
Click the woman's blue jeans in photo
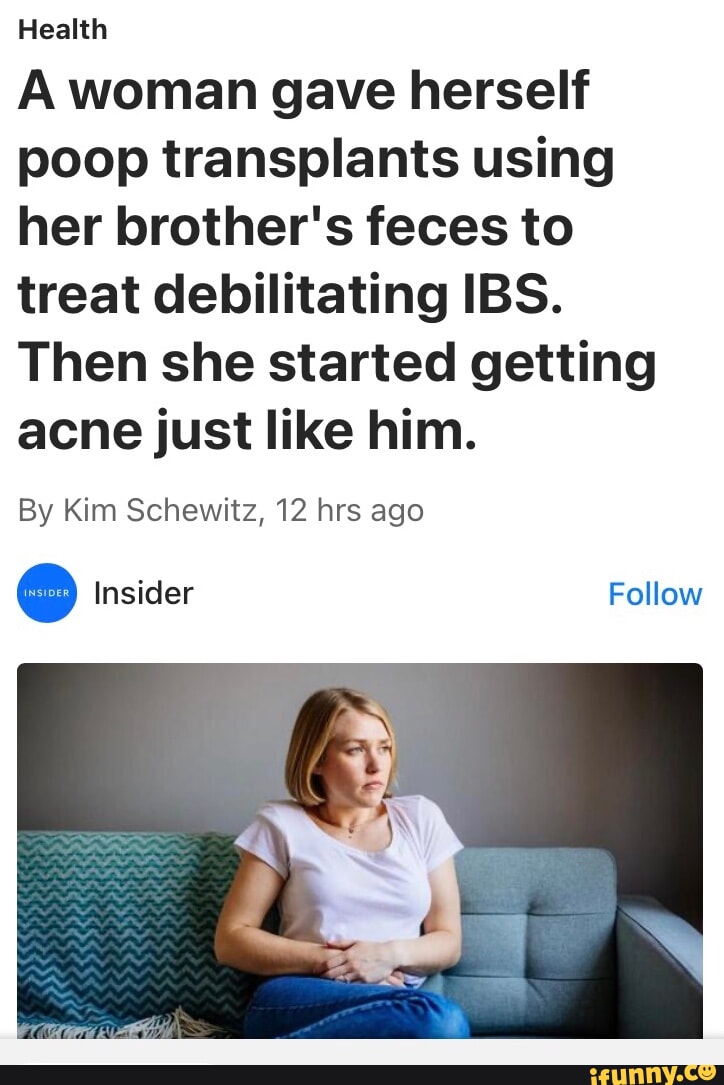(360, 1010)
